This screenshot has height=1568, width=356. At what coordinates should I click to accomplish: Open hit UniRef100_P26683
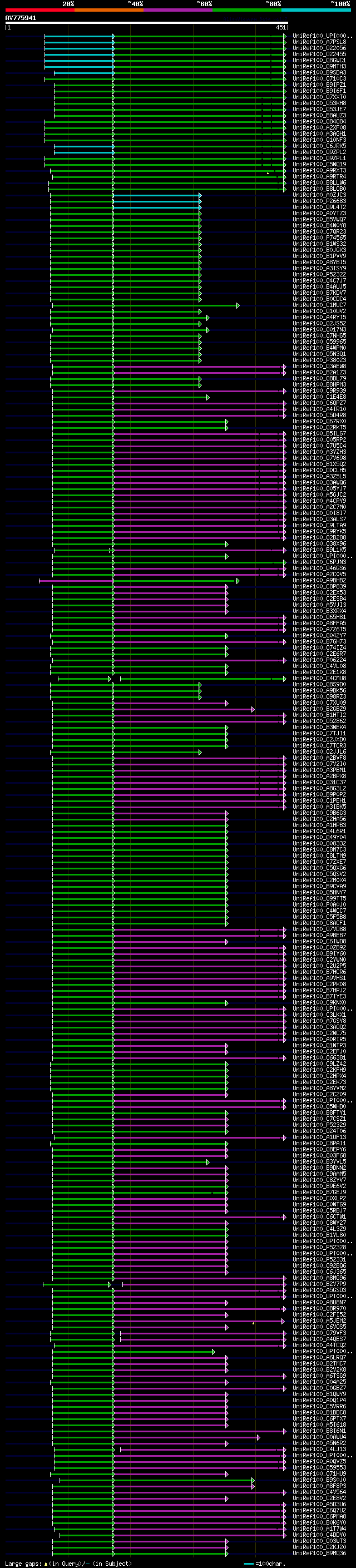point(319,201)
